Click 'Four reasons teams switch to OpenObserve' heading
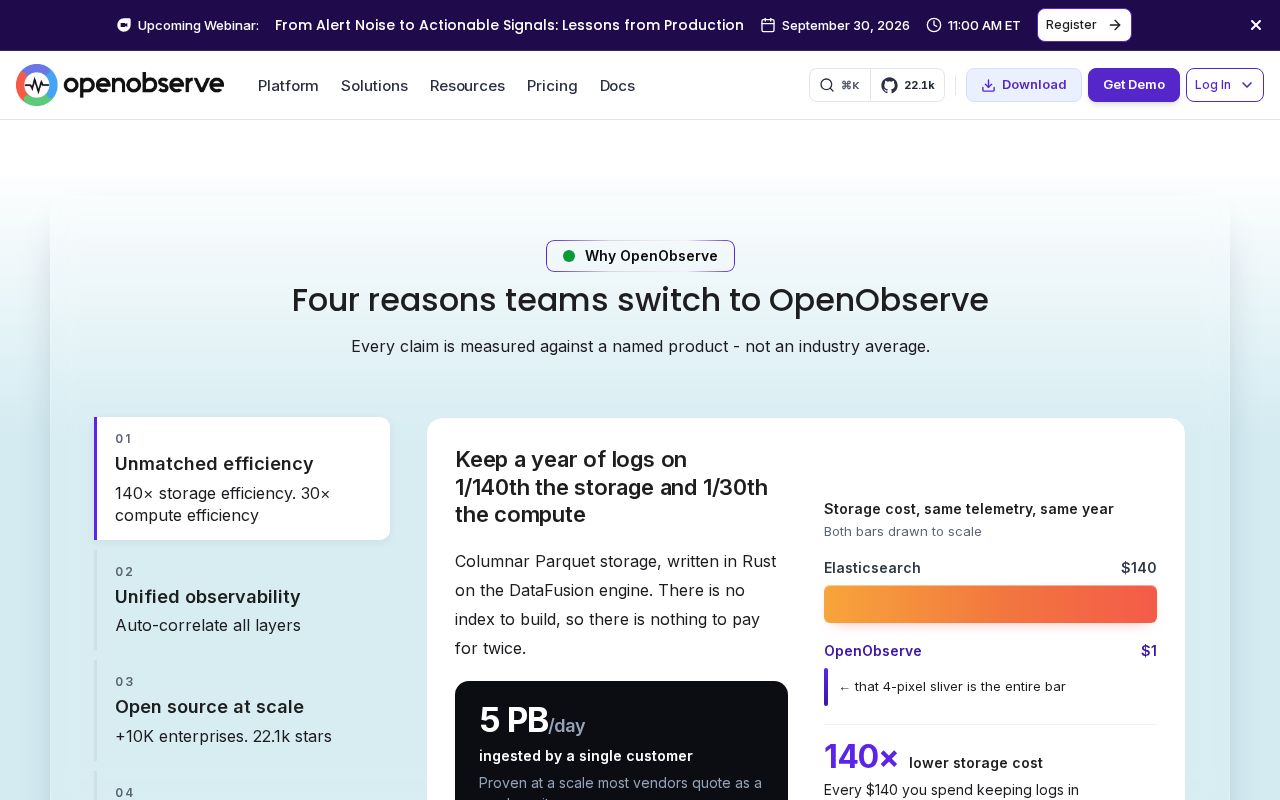The image size is (1280, 800). 640,300
